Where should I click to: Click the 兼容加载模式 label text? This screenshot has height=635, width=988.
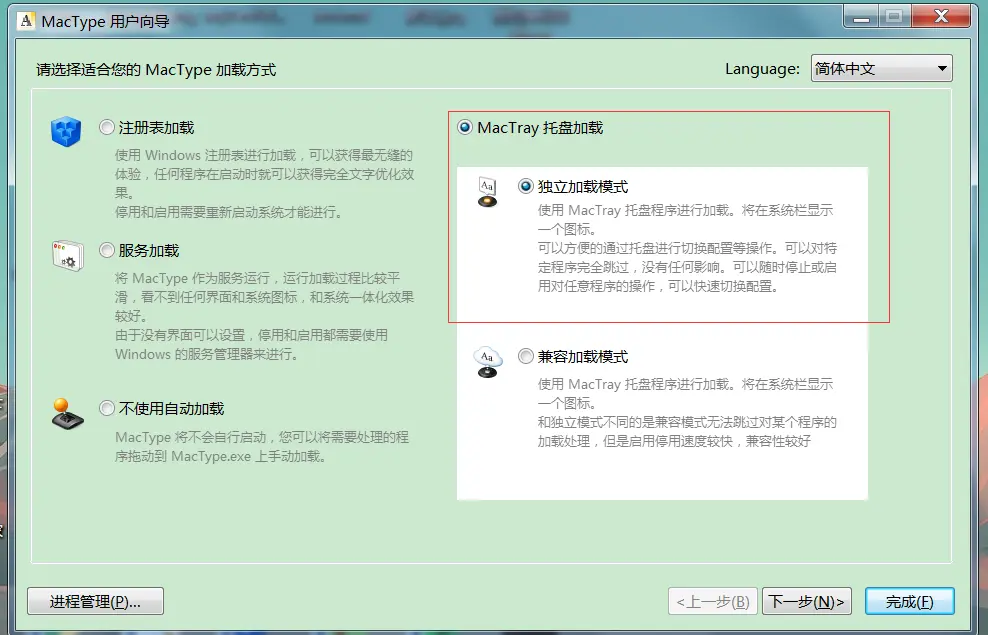tap(583, 357)
